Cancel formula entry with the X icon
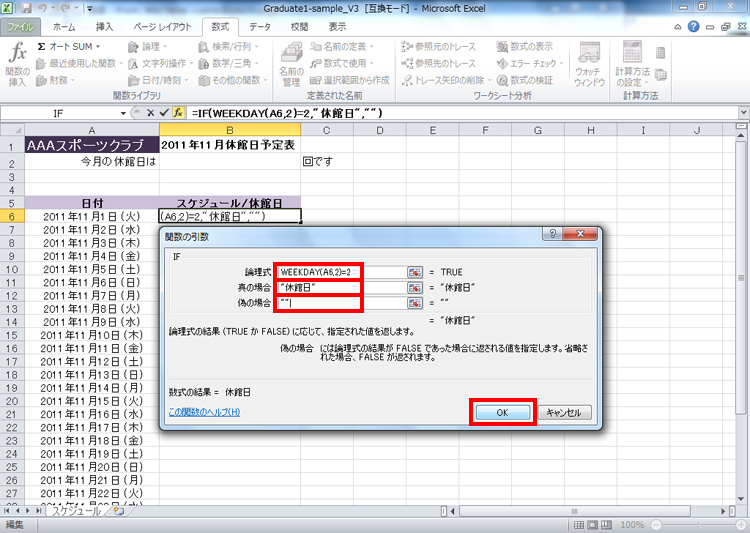Image resolution: width=750 pixels, height=533 pixels. 151,113
